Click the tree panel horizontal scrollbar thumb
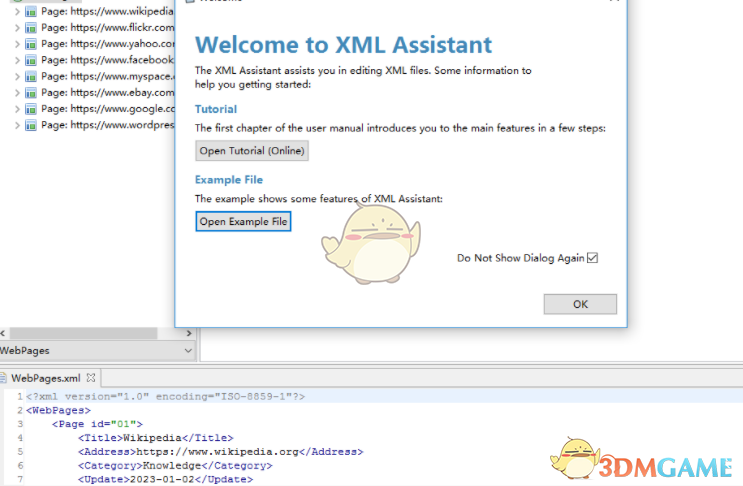Image resolution: width=743 pixels, height=486 pixels. [x=83, y=333]
